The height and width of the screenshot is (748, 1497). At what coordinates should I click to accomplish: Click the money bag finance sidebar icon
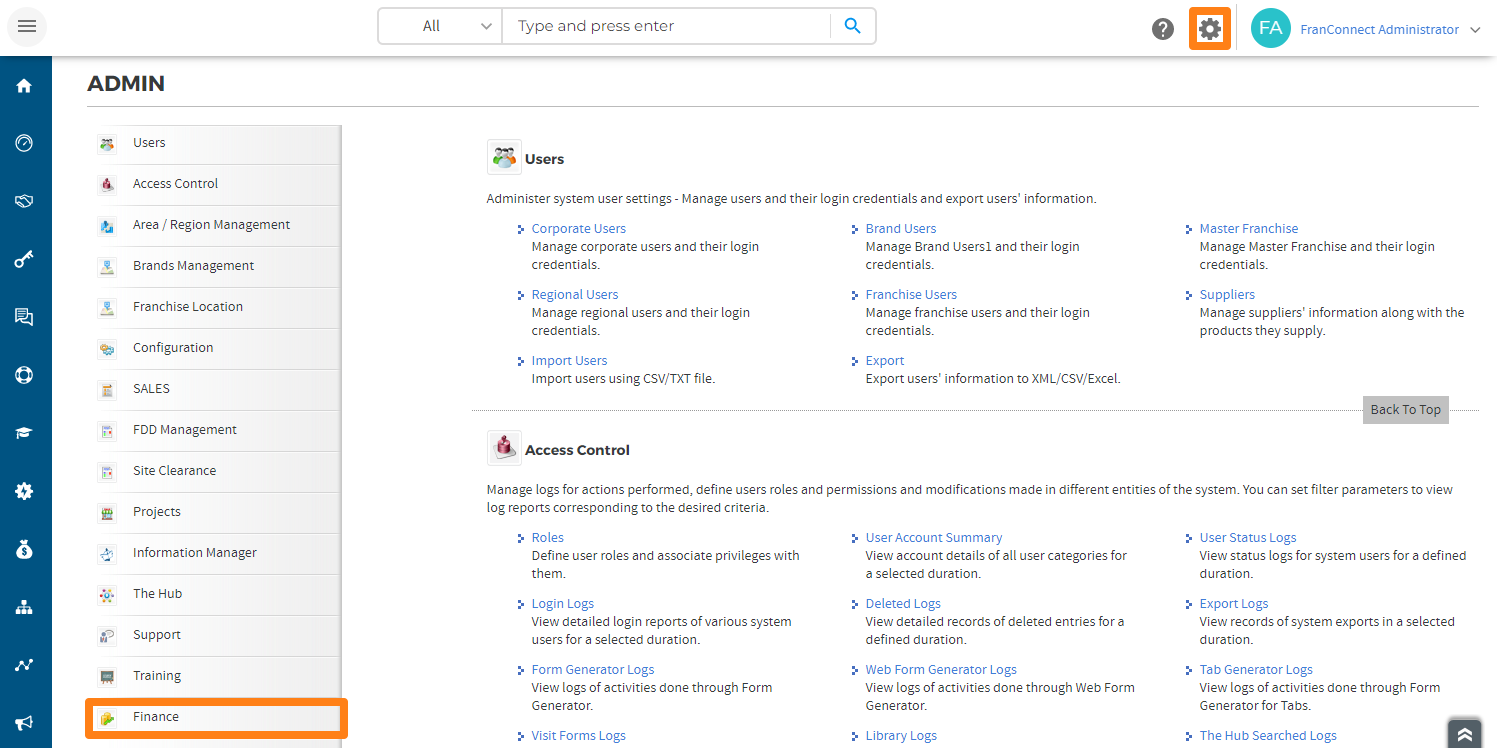24,549
